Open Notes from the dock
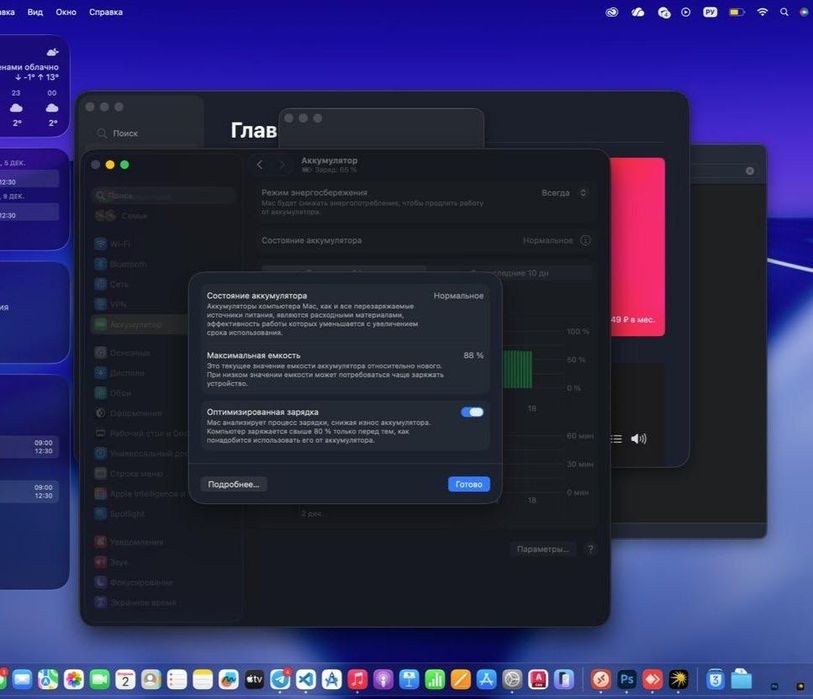 click(203, 679)
